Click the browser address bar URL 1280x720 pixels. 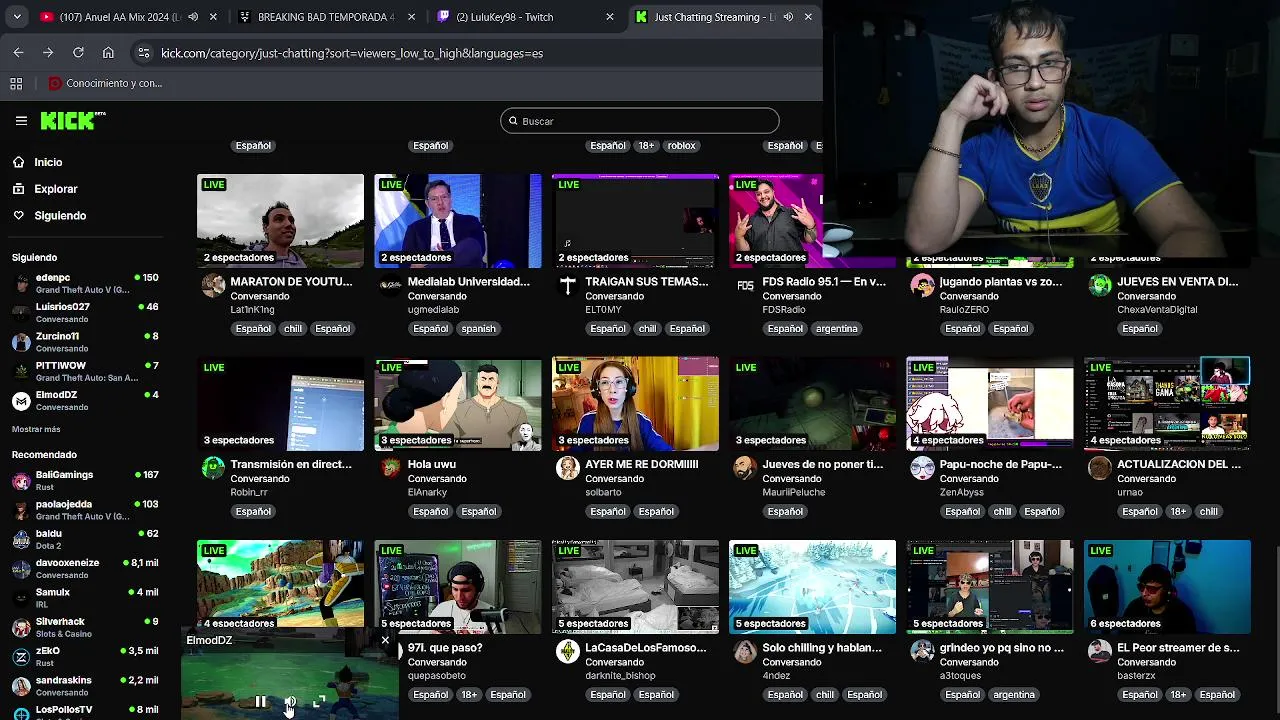click(352, 53)
